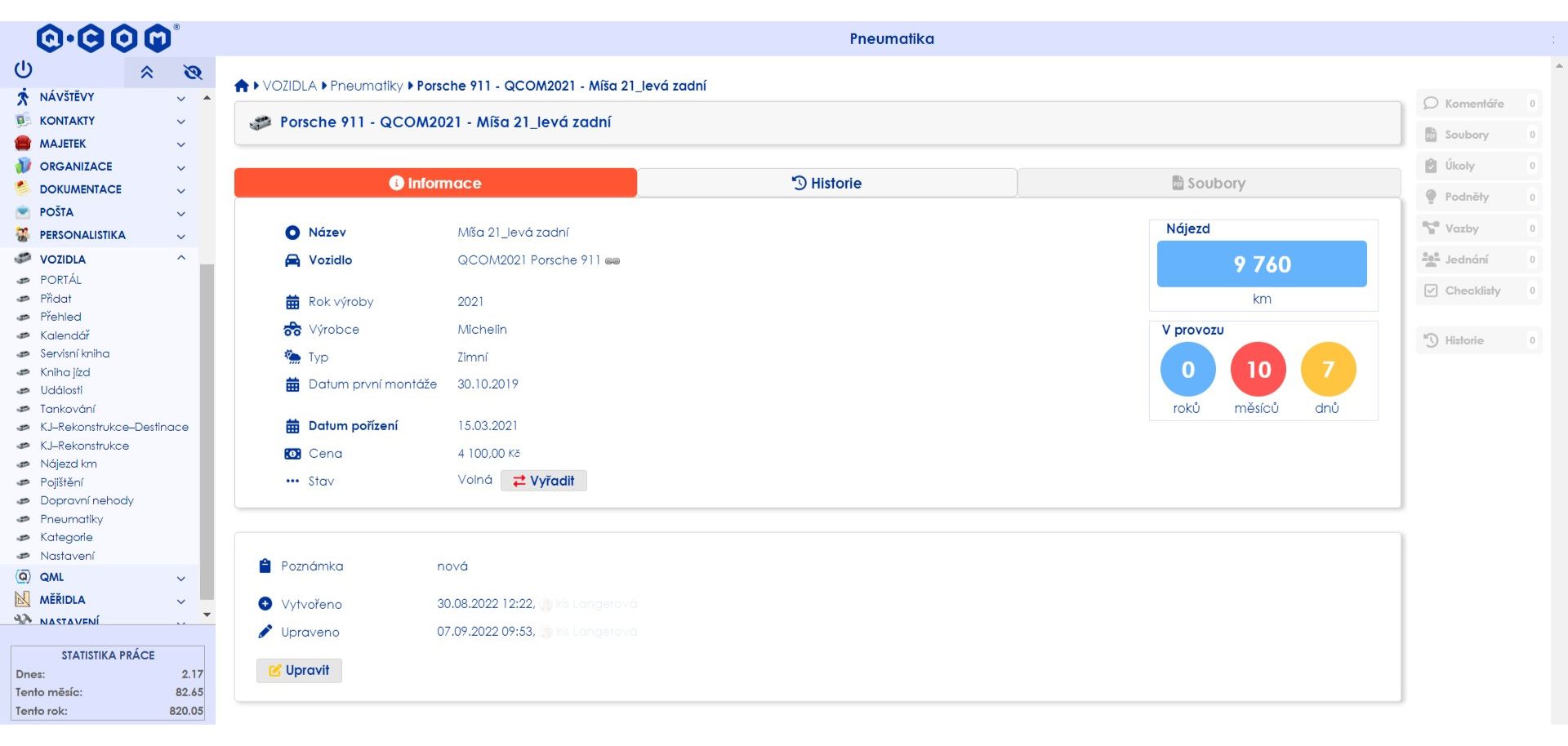Open the Úkoly side panel

(x=1478, y=166)
